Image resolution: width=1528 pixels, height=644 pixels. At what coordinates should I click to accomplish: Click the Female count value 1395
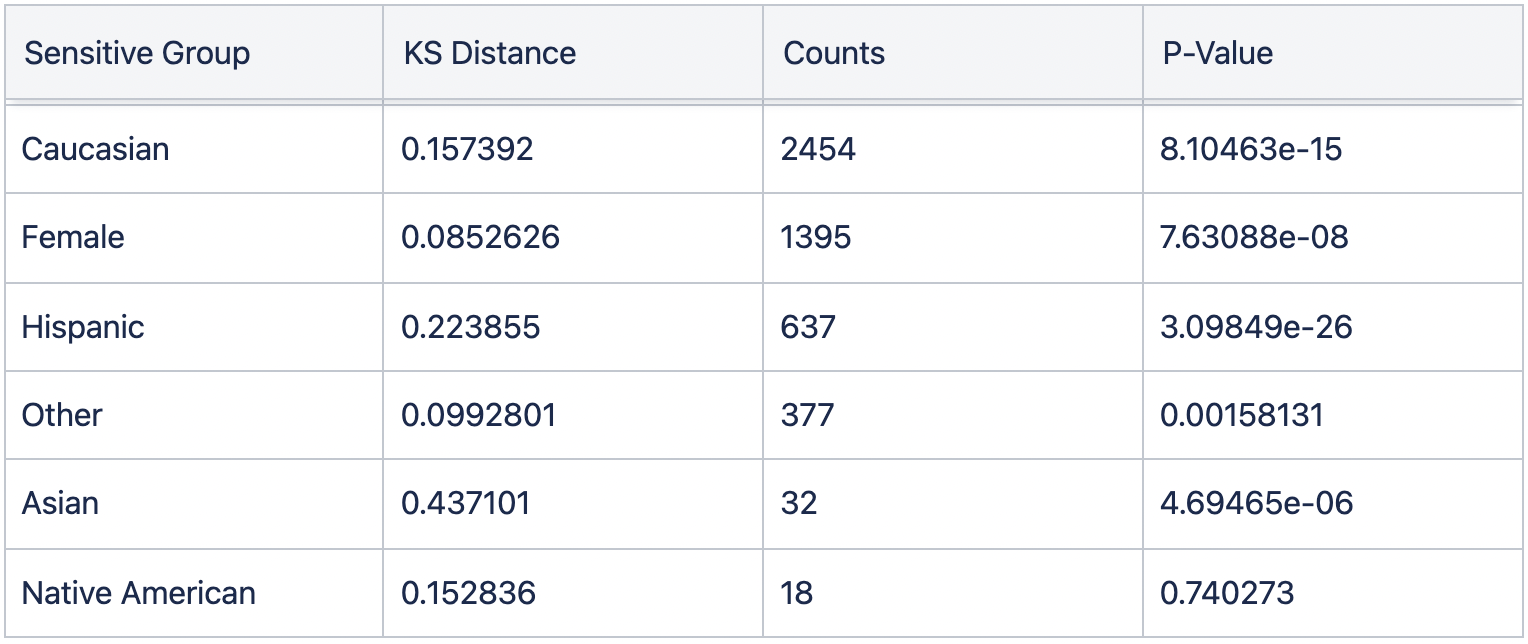[x=816, y=237]
